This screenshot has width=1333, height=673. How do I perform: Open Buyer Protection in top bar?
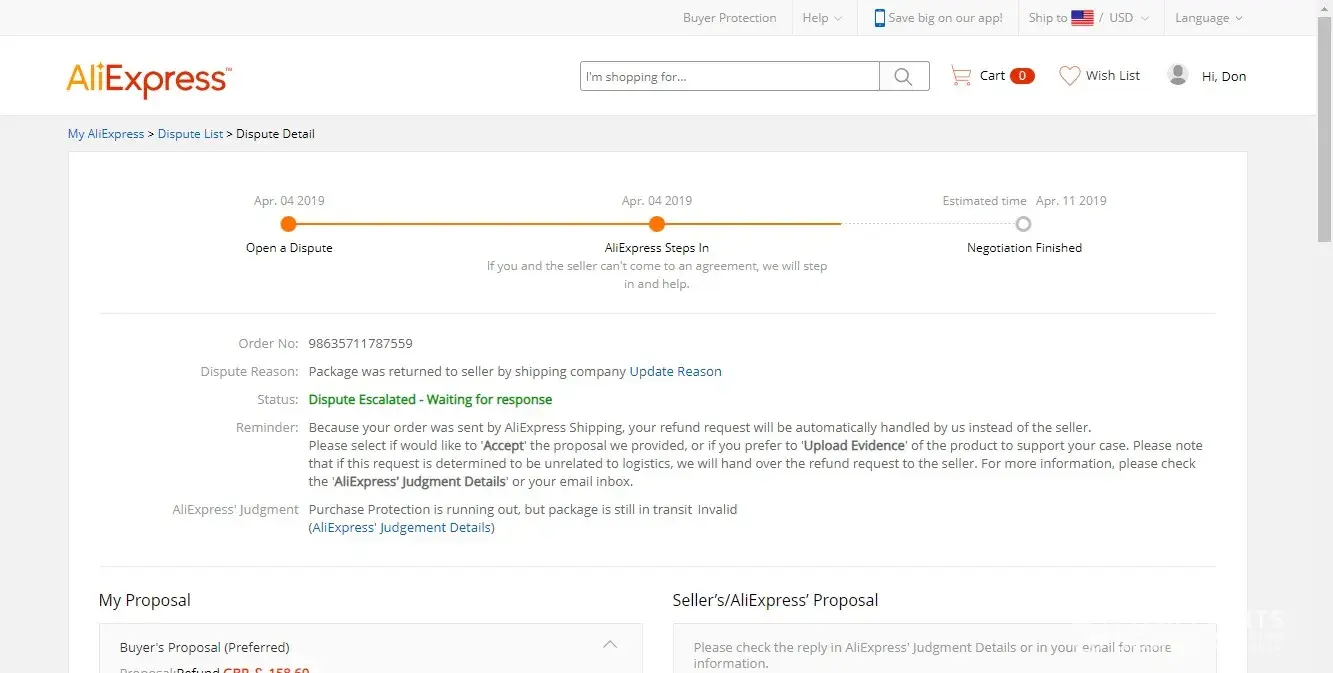(x=729, y=18)
